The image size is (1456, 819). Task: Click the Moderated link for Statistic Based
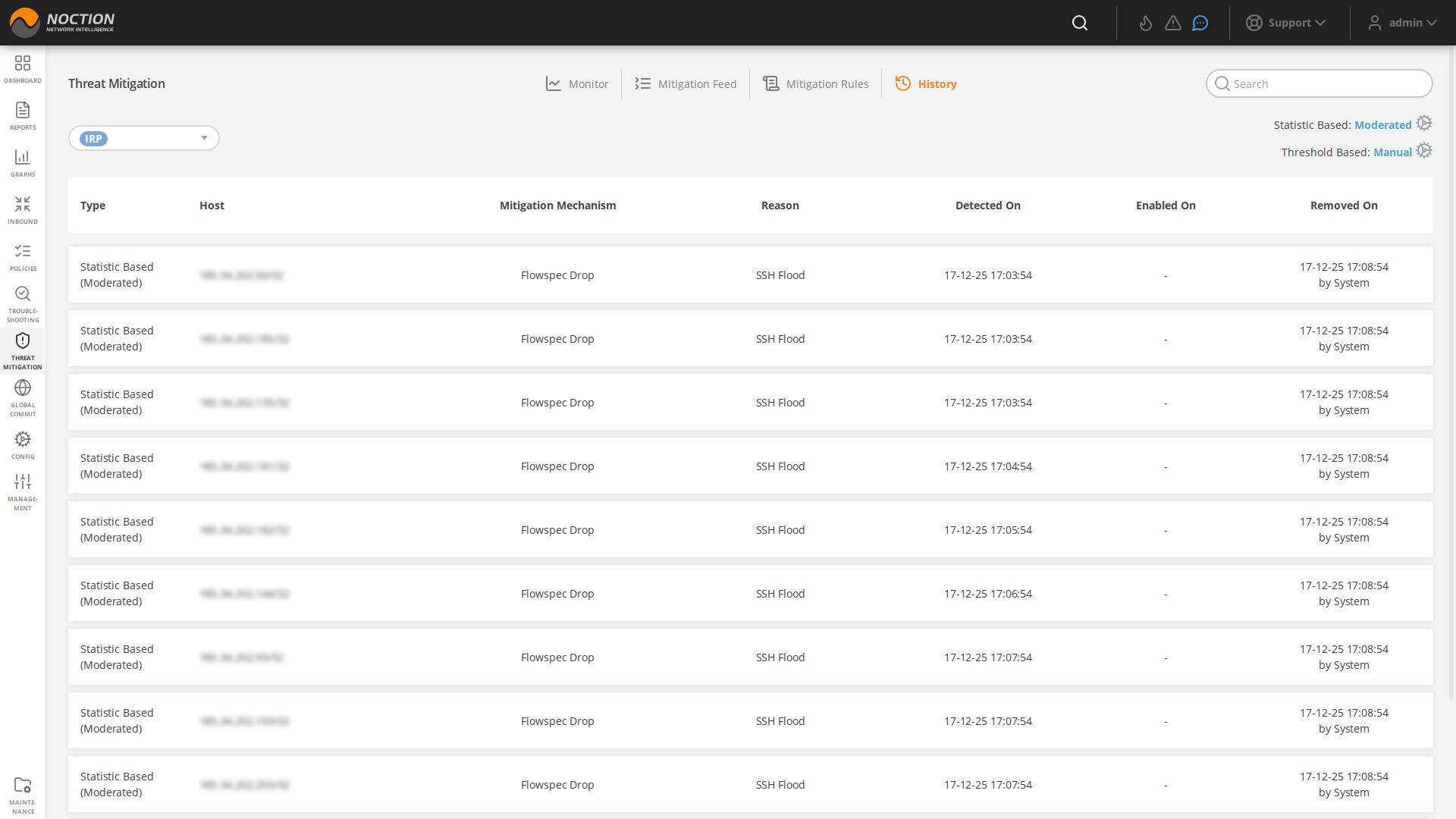tap(1383, 124)
